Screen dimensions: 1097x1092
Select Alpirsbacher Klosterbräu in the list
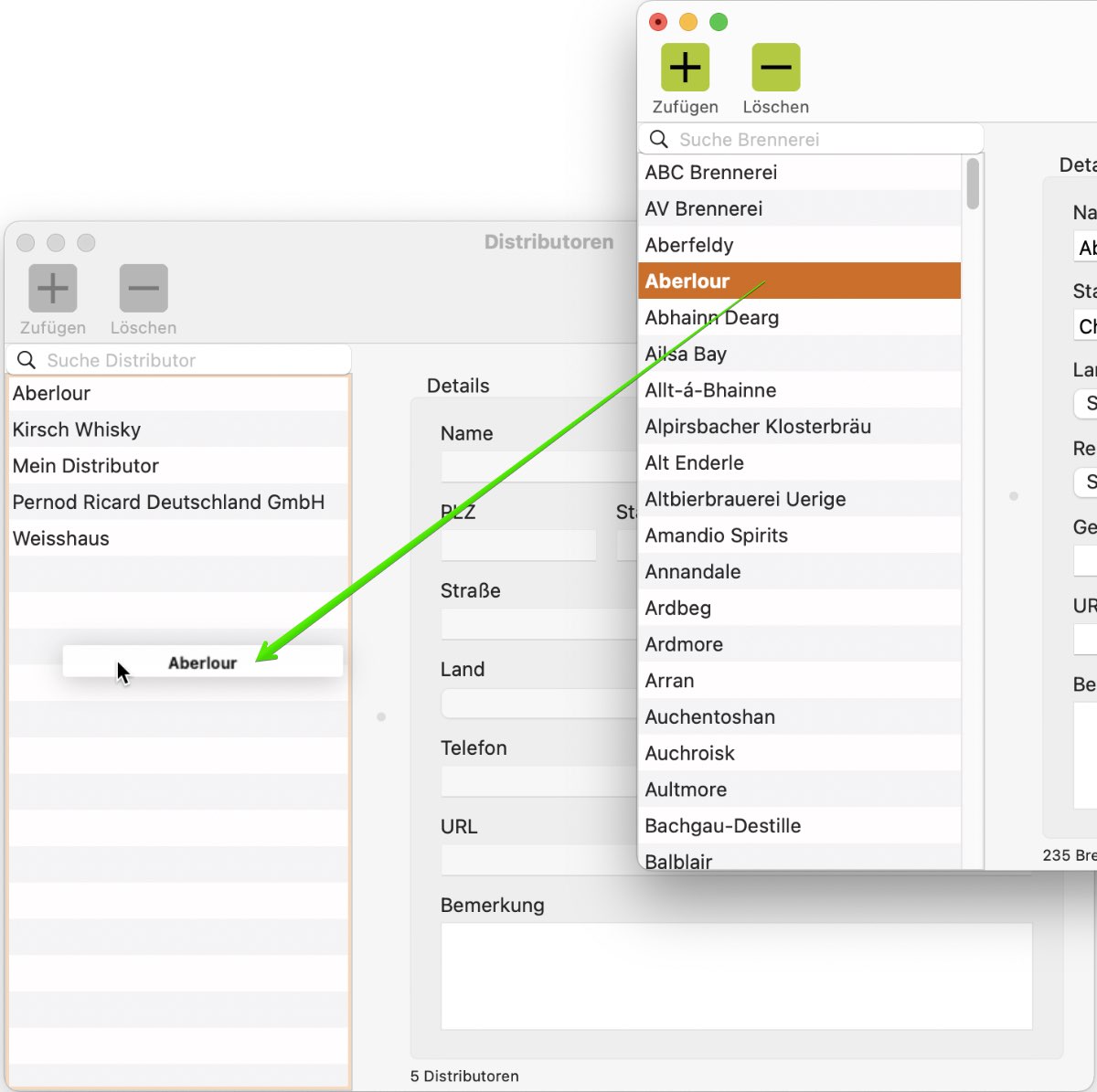click(x=800, y=426)
